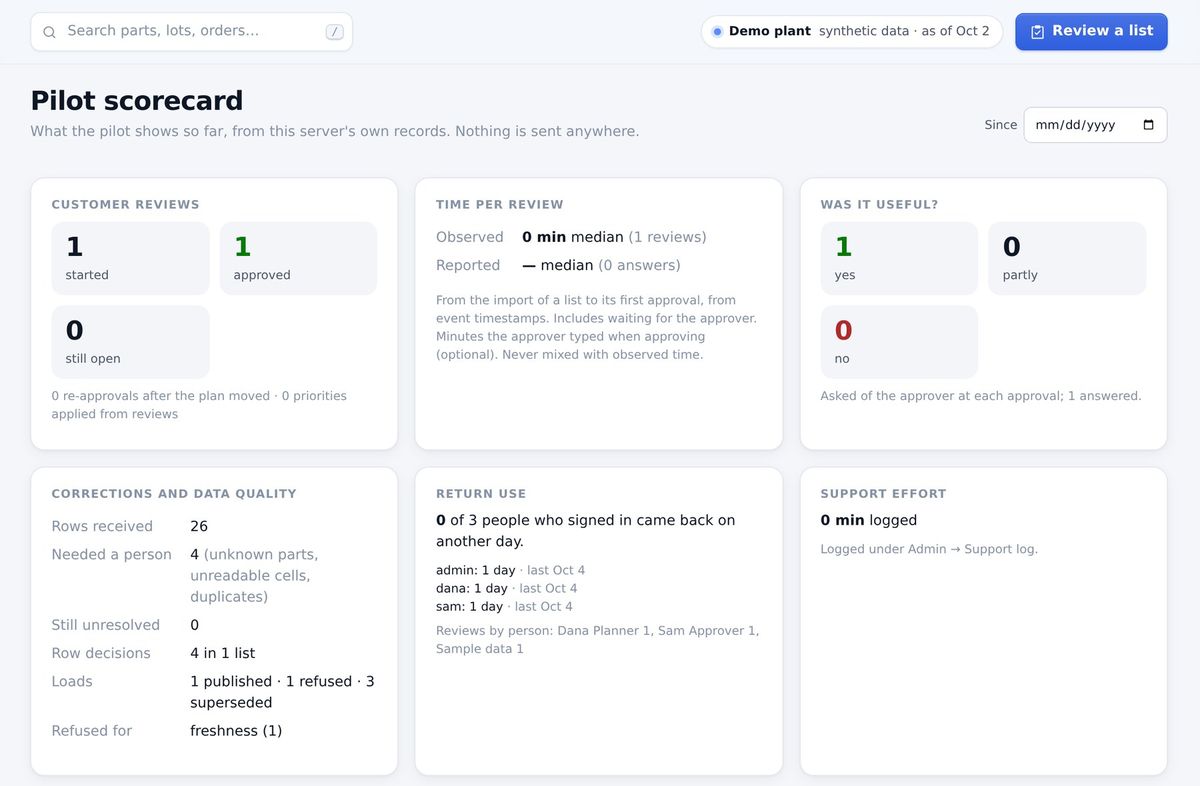Click the RETURN USE card title
The width and height of the screenshot is (1200, 786).
point(481,493)
